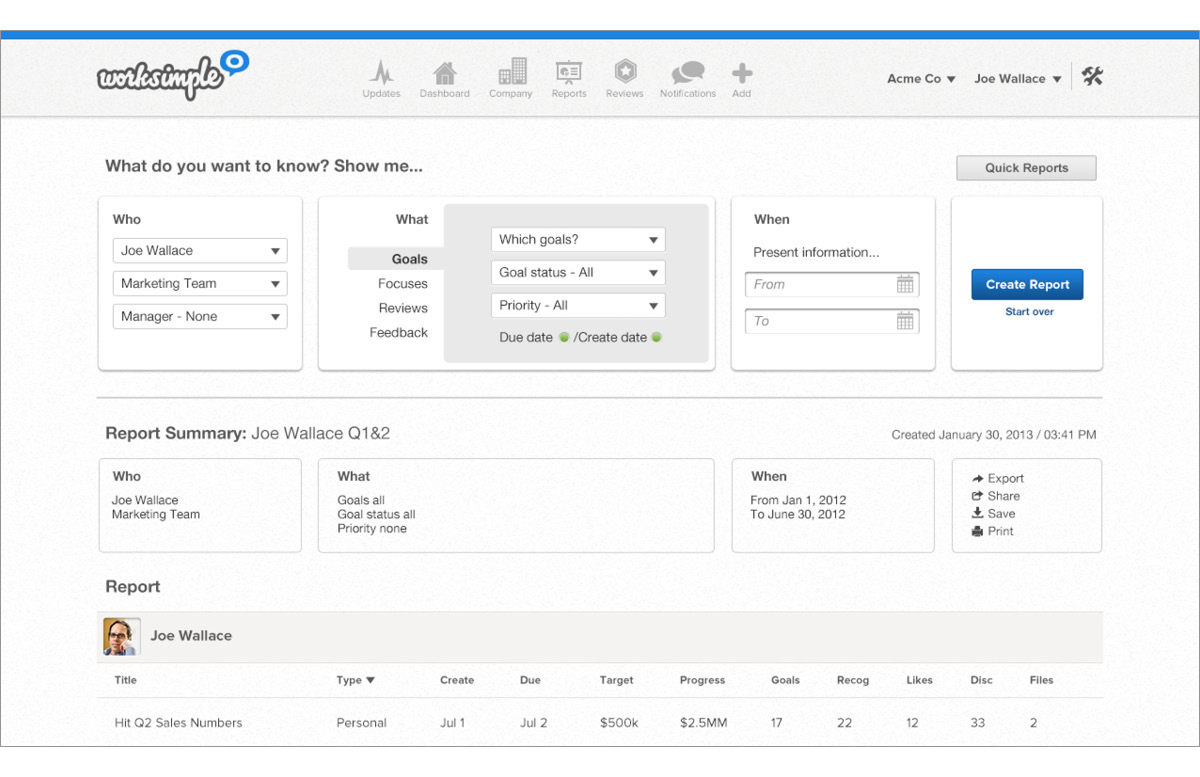Click the Start over link
Screen dimensions: 1200x777
point(1029,312)
